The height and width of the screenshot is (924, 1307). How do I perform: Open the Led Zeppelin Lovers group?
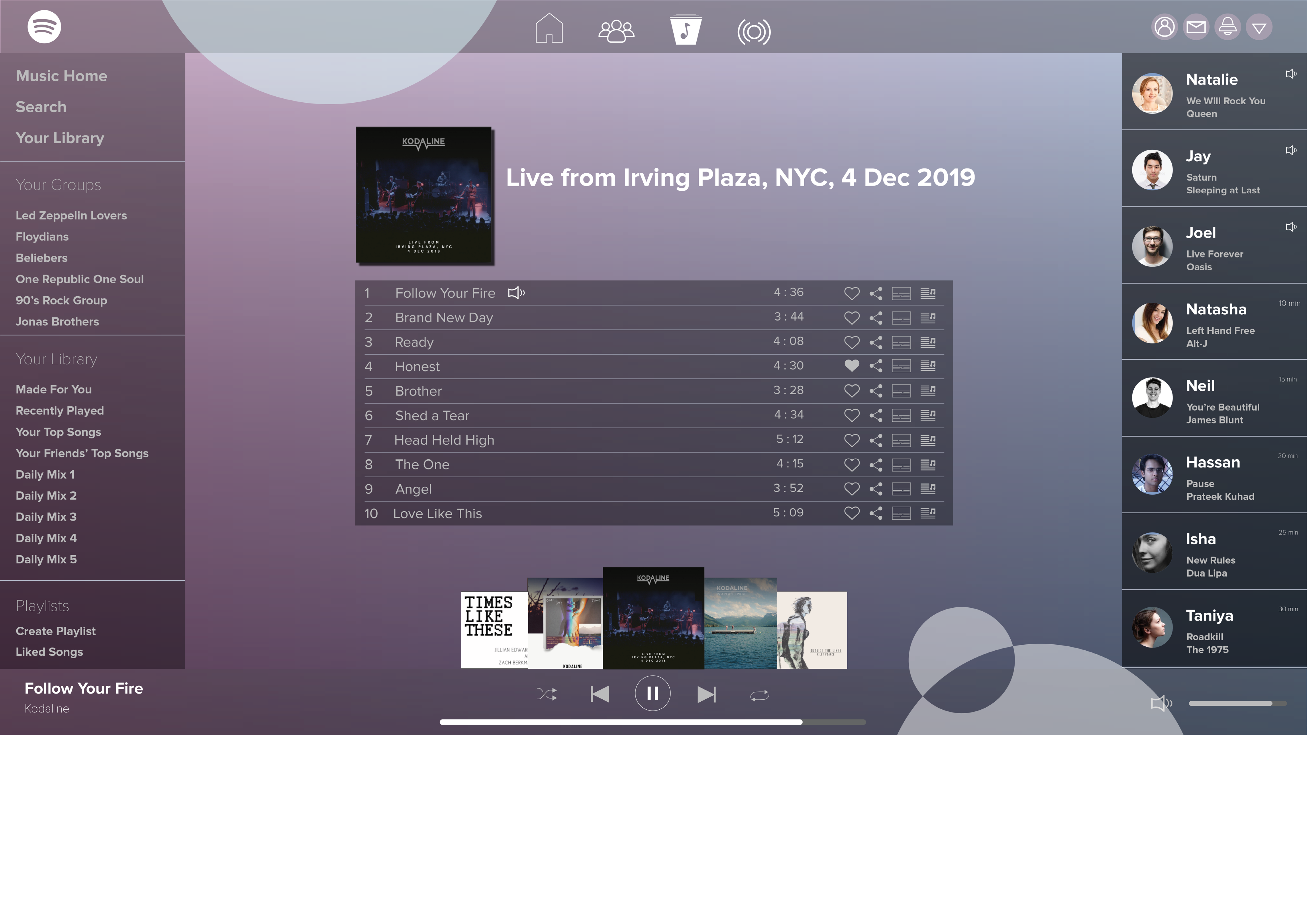pos(71,216)
